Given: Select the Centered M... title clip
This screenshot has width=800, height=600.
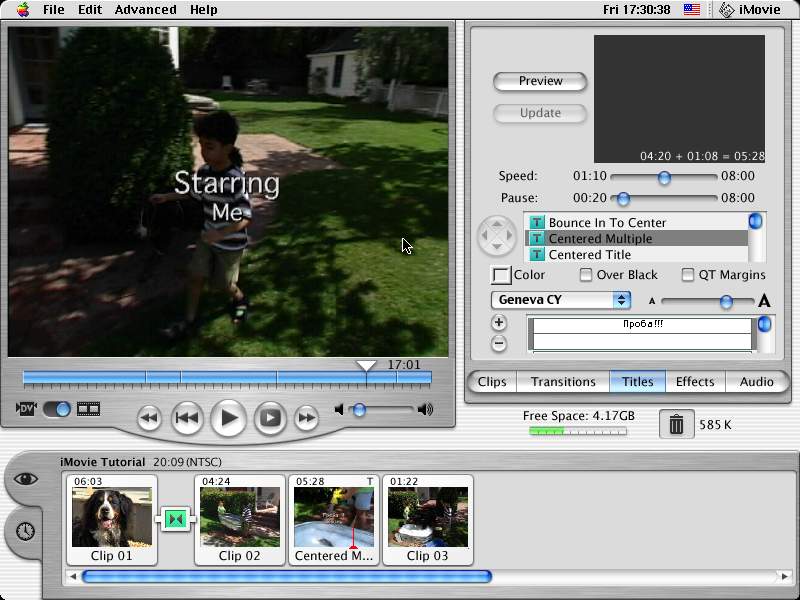Looking at the screenshot, I should coord(334,519).
